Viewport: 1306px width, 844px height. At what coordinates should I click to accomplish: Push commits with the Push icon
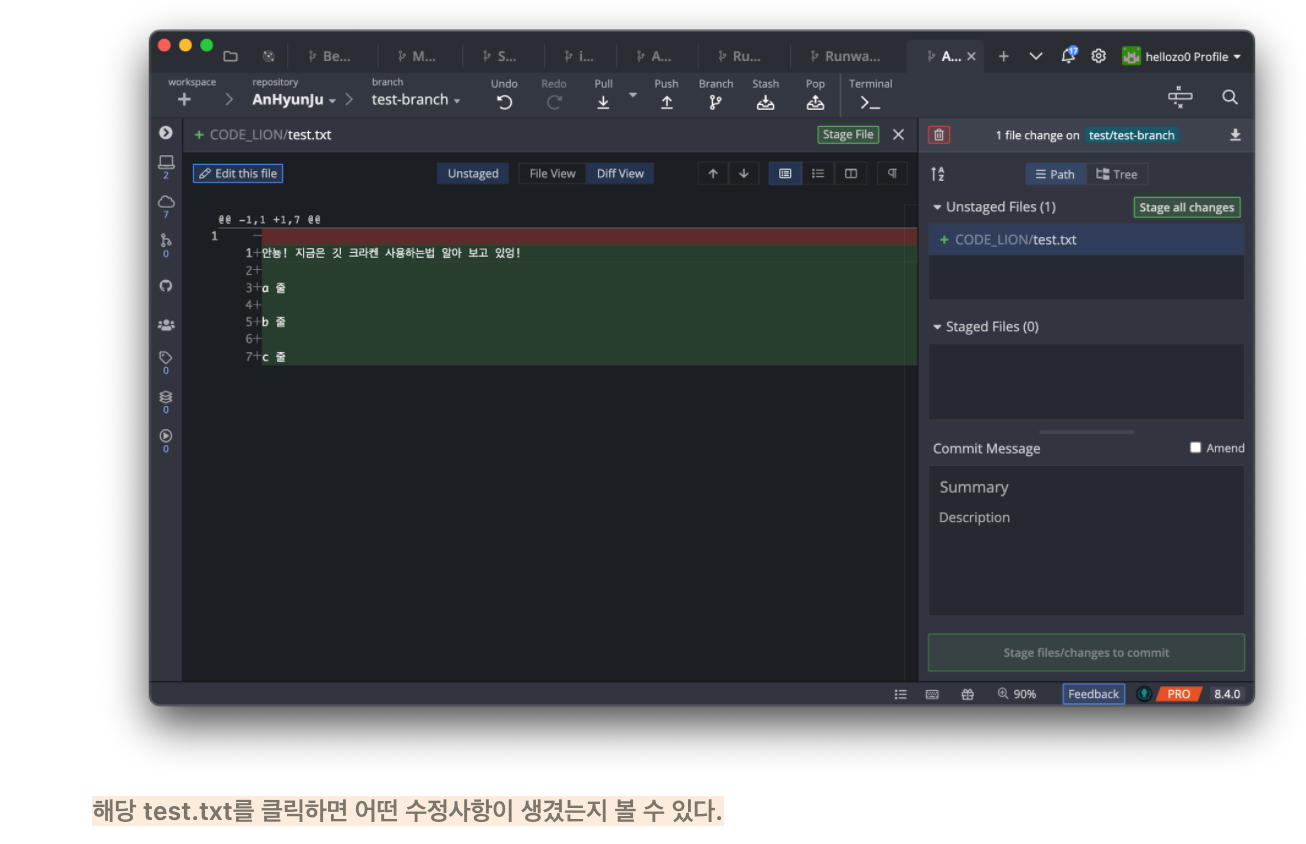point(666,101)
